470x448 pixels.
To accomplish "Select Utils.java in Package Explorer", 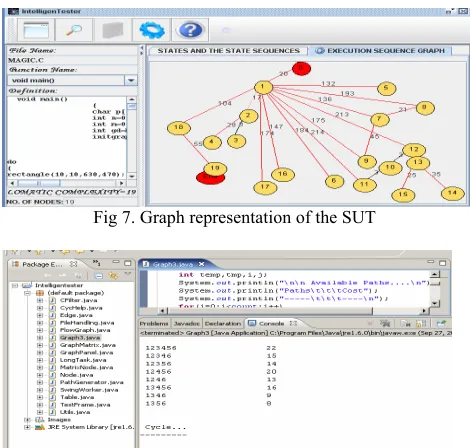I will [75, 412].
